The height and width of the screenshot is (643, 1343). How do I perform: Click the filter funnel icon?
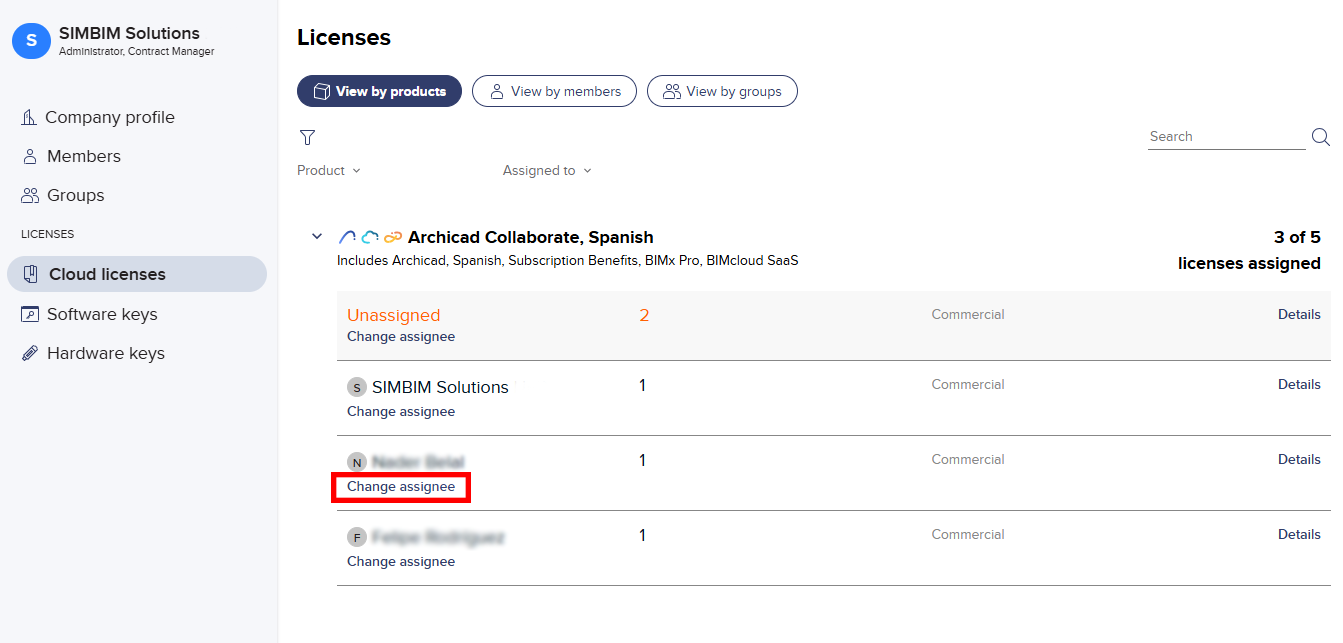307,137
